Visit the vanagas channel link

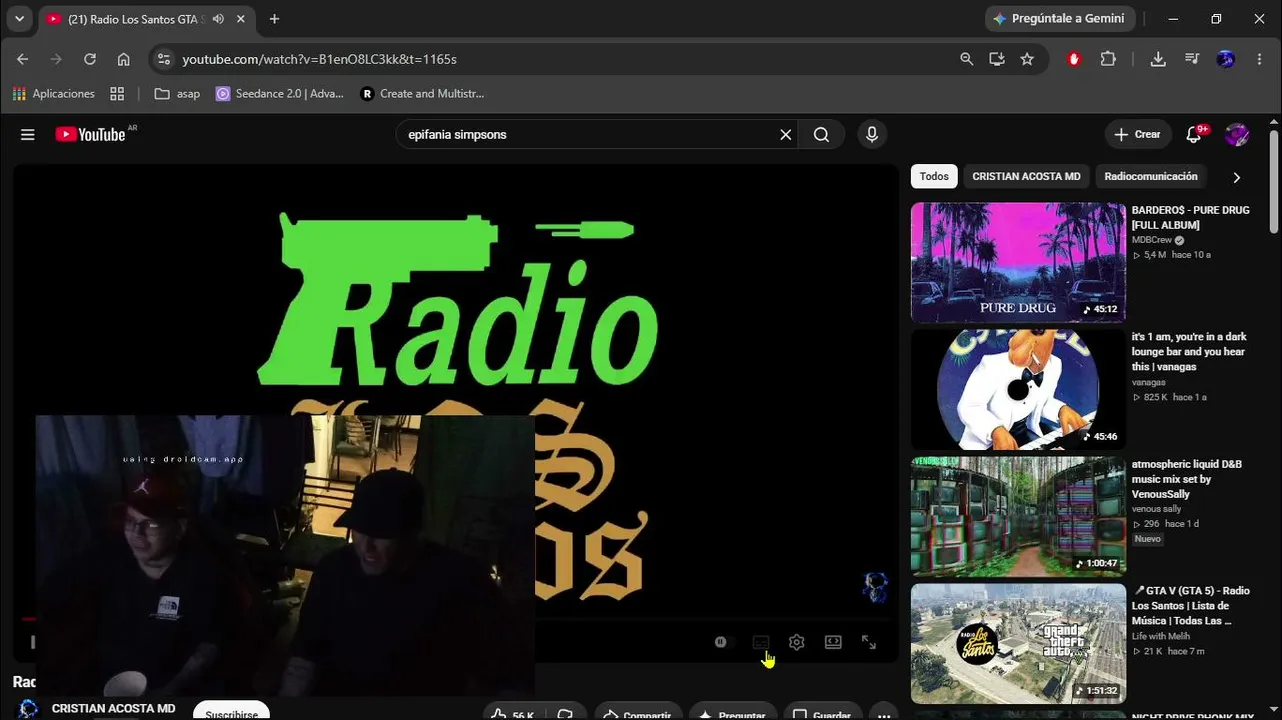tap(1149, 382)
